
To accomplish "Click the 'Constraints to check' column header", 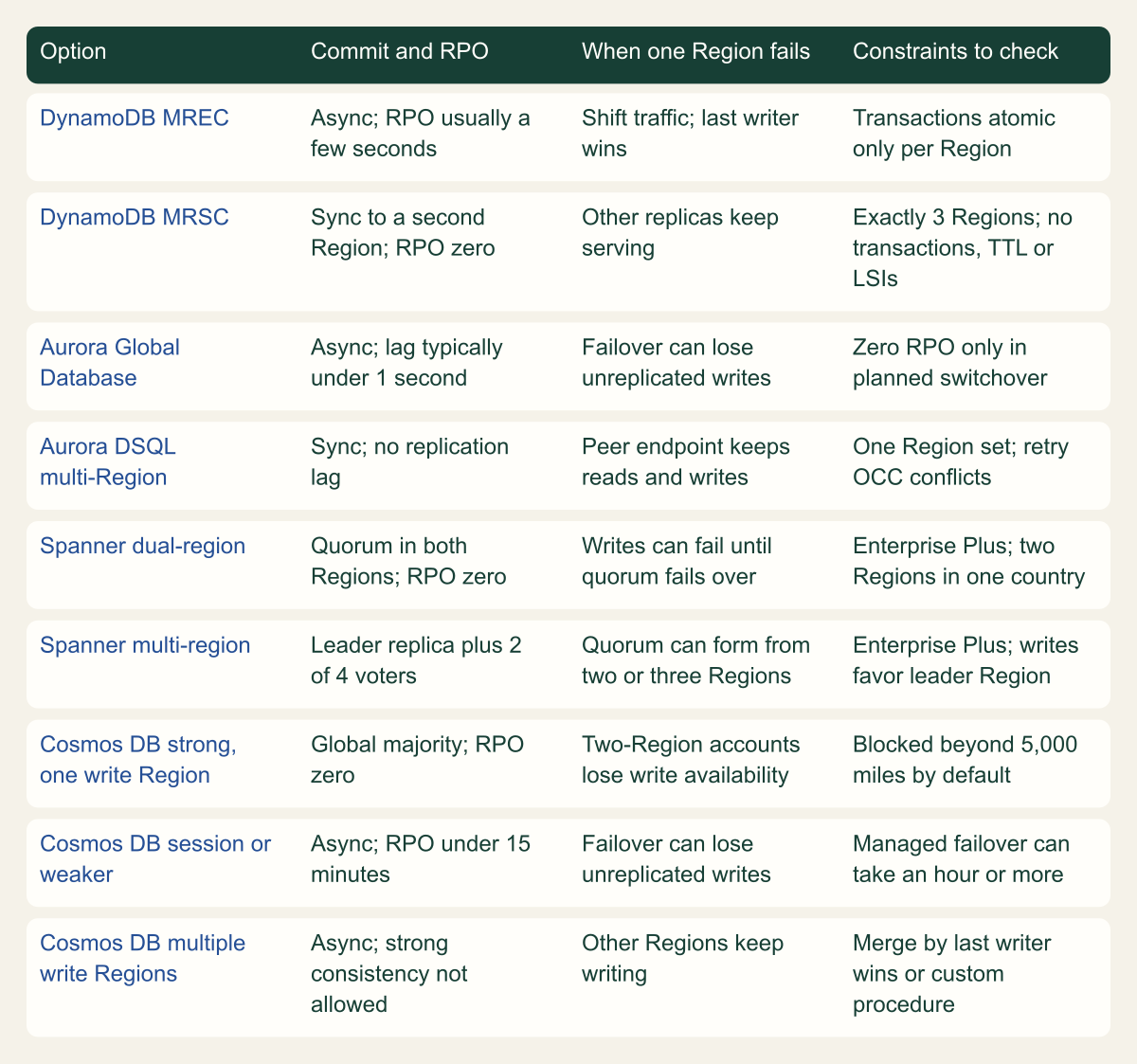I will (x=956, y=51).
